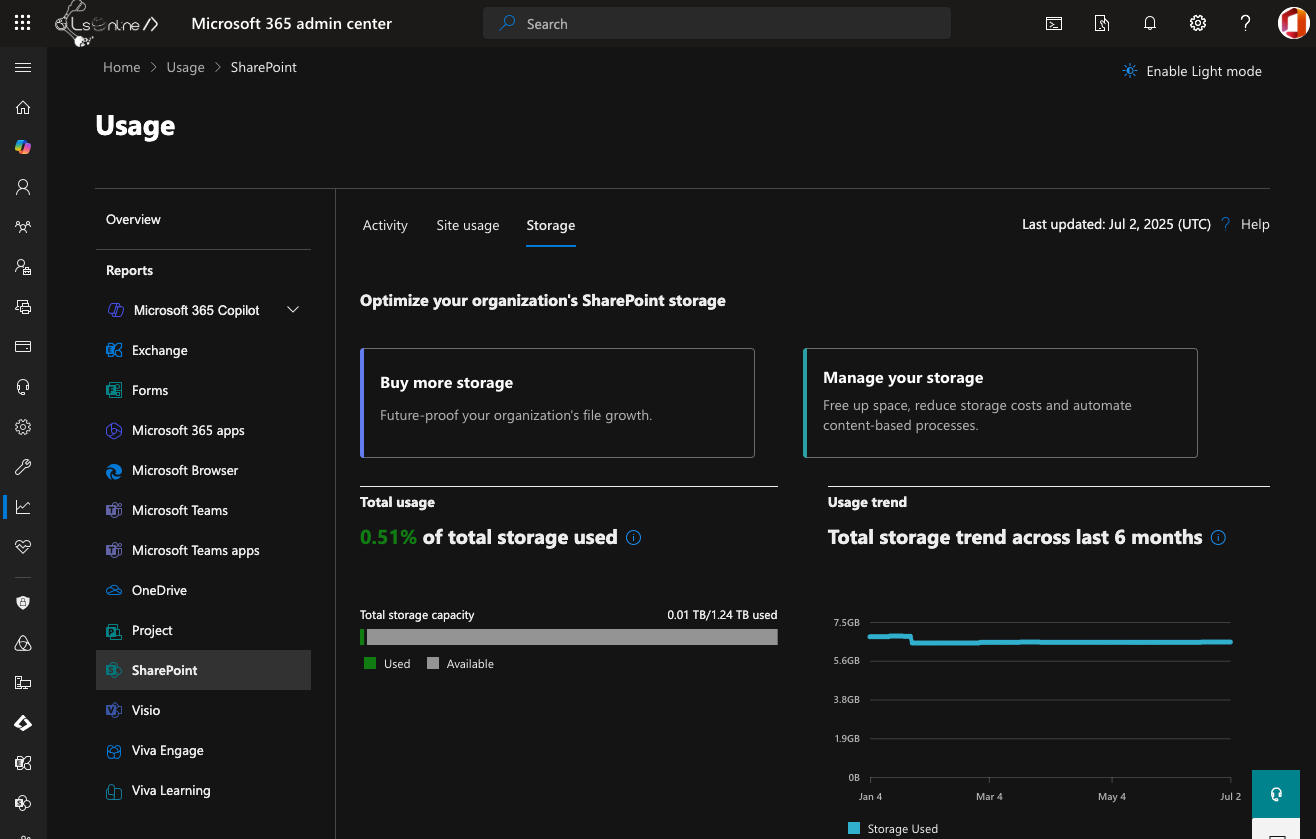The image size is (1316, 839).
Task: Switch to the Activity tab
Action: [x=385, y=225]
